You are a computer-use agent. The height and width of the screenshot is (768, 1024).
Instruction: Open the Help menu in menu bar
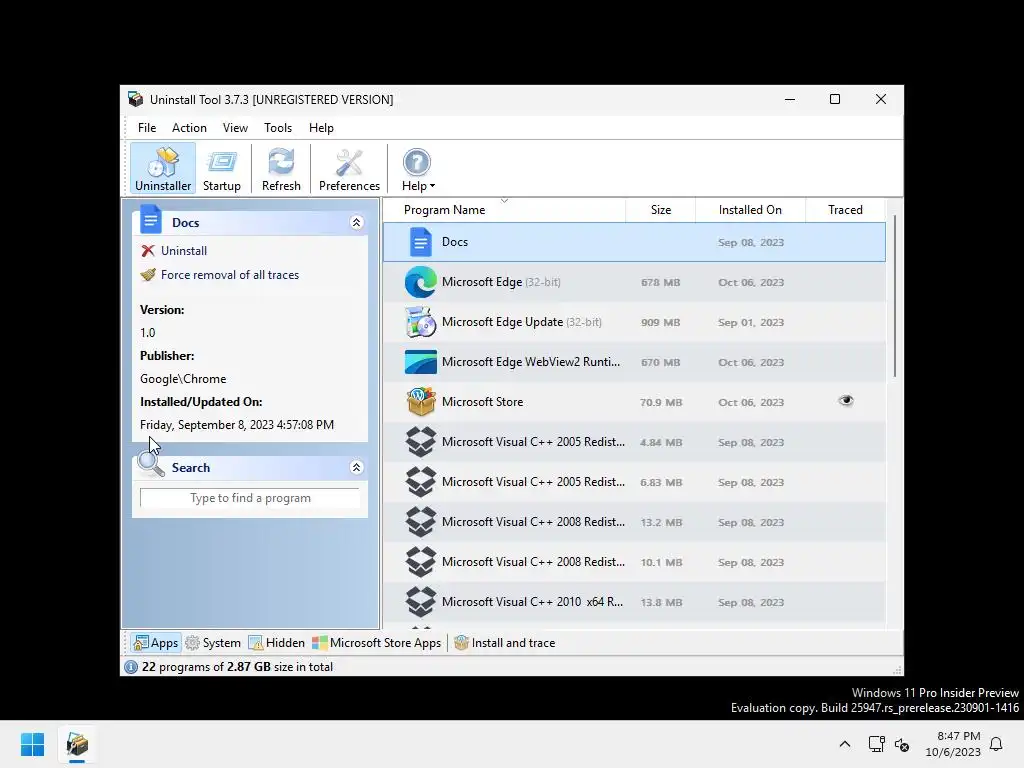coord(321,128)
